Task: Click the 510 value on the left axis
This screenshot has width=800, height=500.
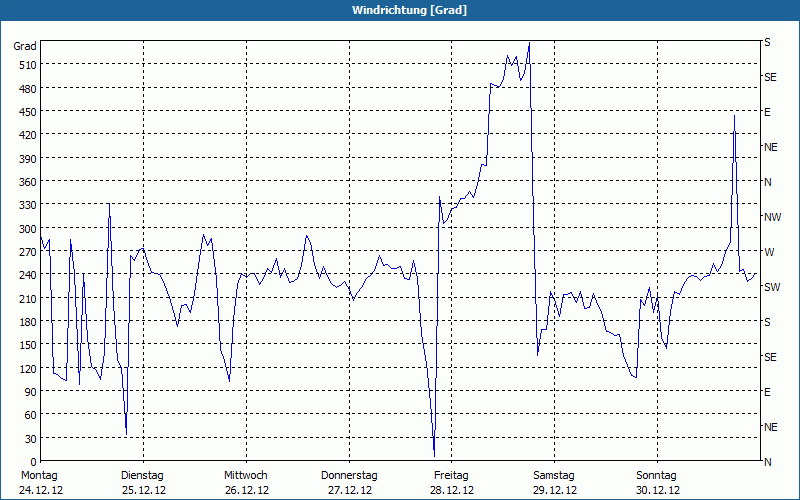Action: pos(28,65)
